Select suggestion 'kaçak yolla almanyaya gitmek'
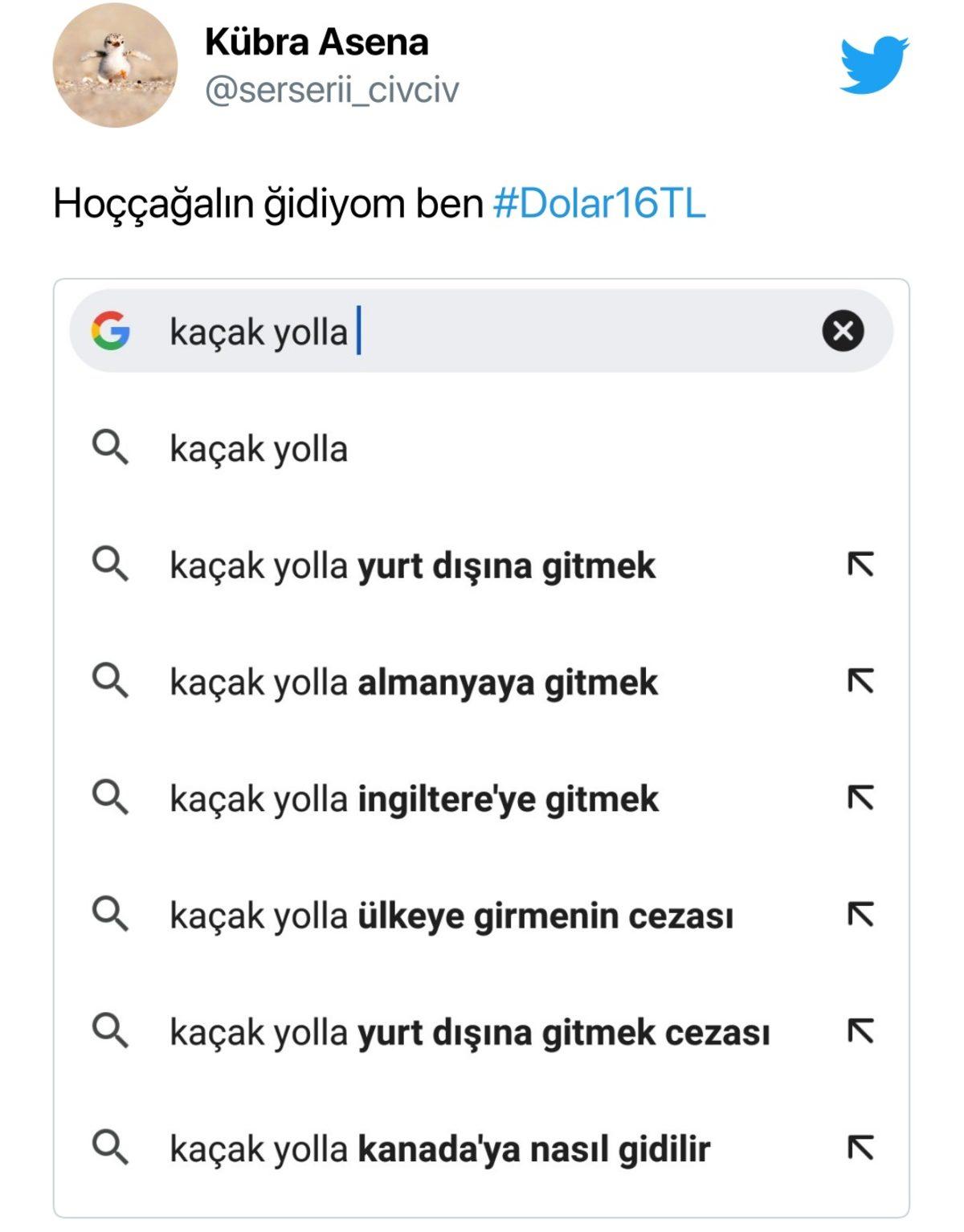The image size is (964, 1232). point(414,682)
